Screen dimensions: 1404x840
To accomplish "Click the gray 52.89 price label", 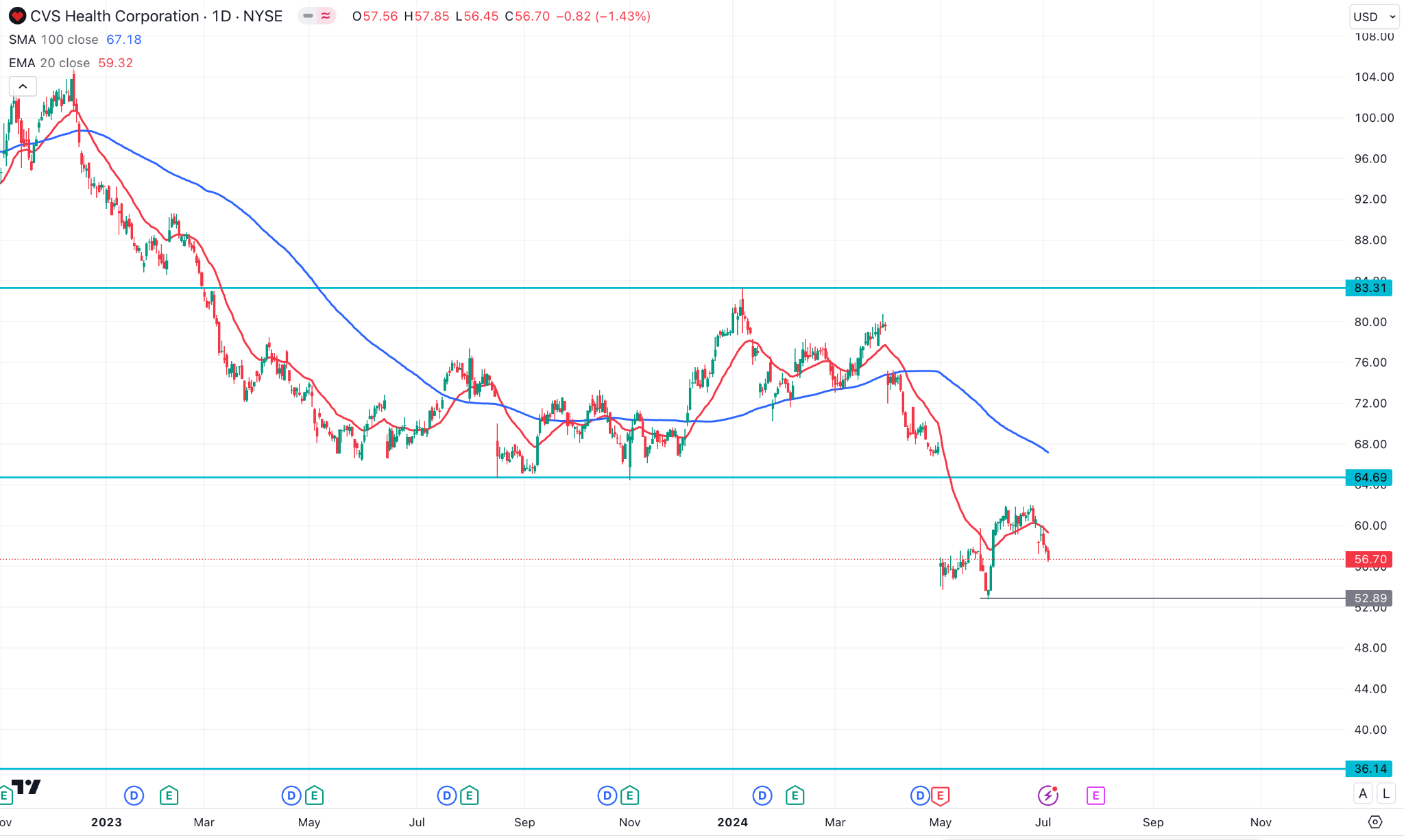I will tap(1369, 598).
